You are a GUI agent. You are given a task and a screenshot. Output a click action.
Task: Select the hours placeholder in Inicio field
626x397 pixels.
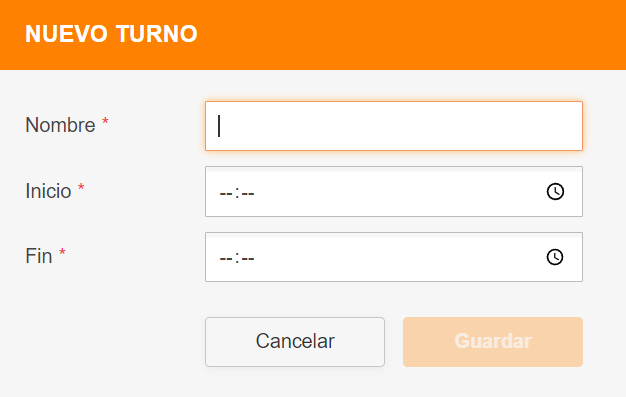[226, 194]
